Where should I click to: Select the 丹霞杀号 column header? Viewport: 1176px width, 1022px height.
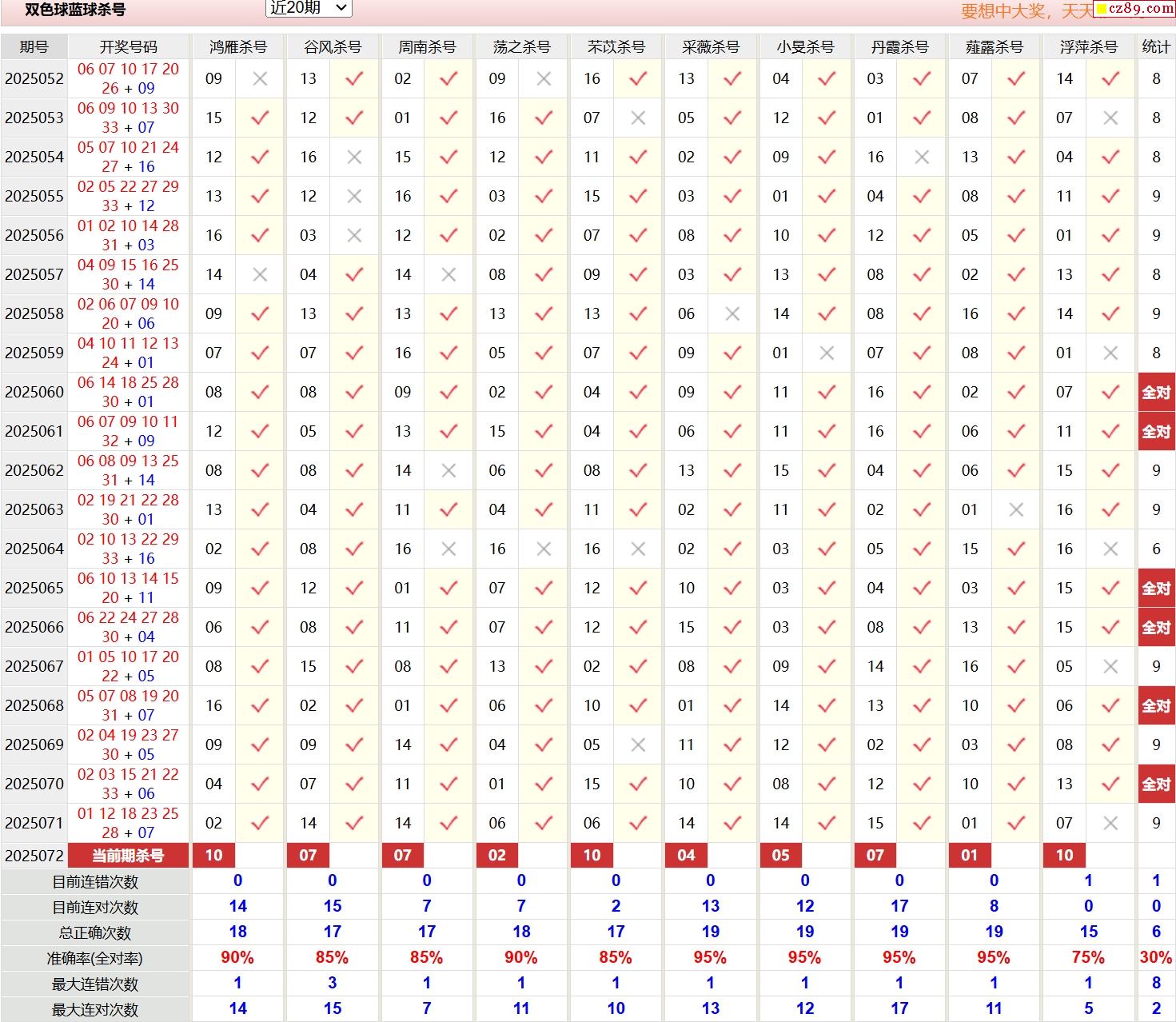click(899, 46)
